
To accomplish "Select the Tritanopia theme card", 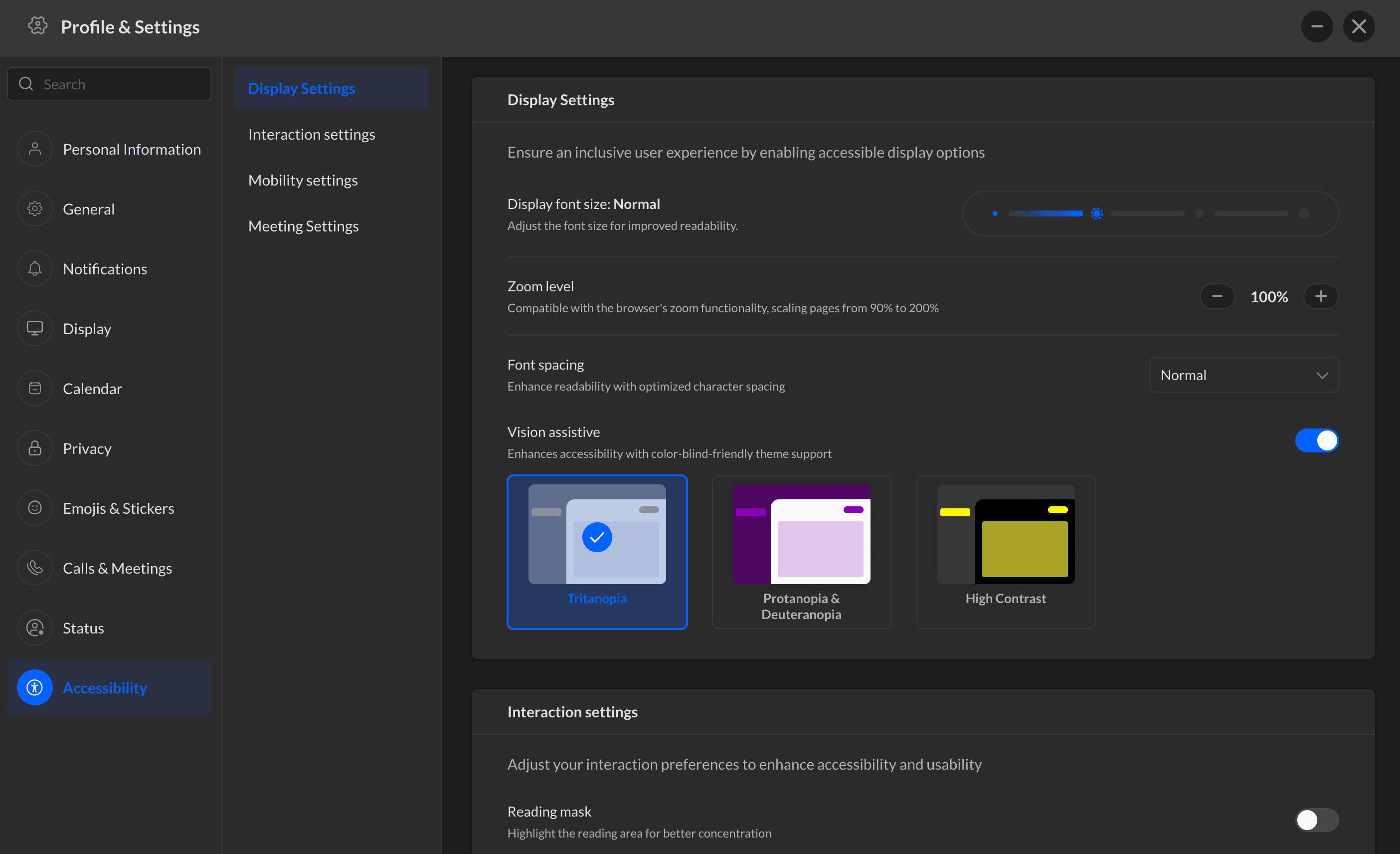I will [x=597, y=552].
